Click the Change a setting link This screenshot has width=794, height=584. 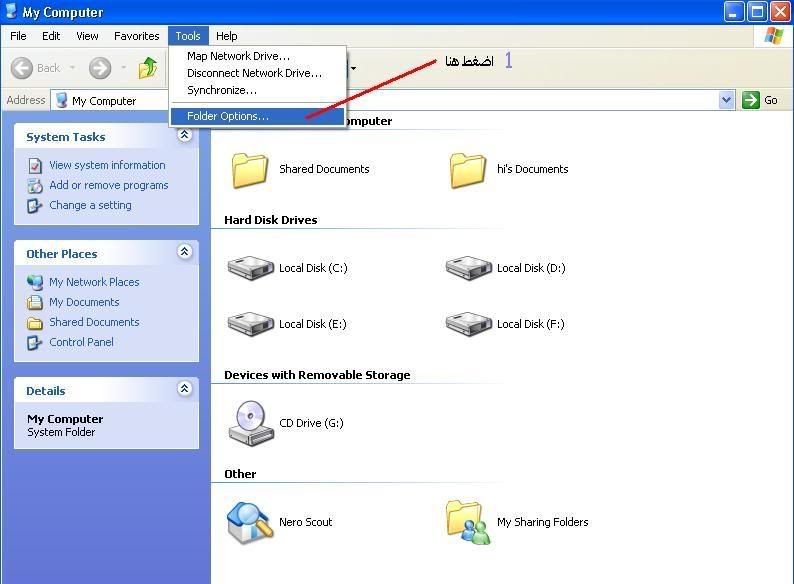coord(91,206)
